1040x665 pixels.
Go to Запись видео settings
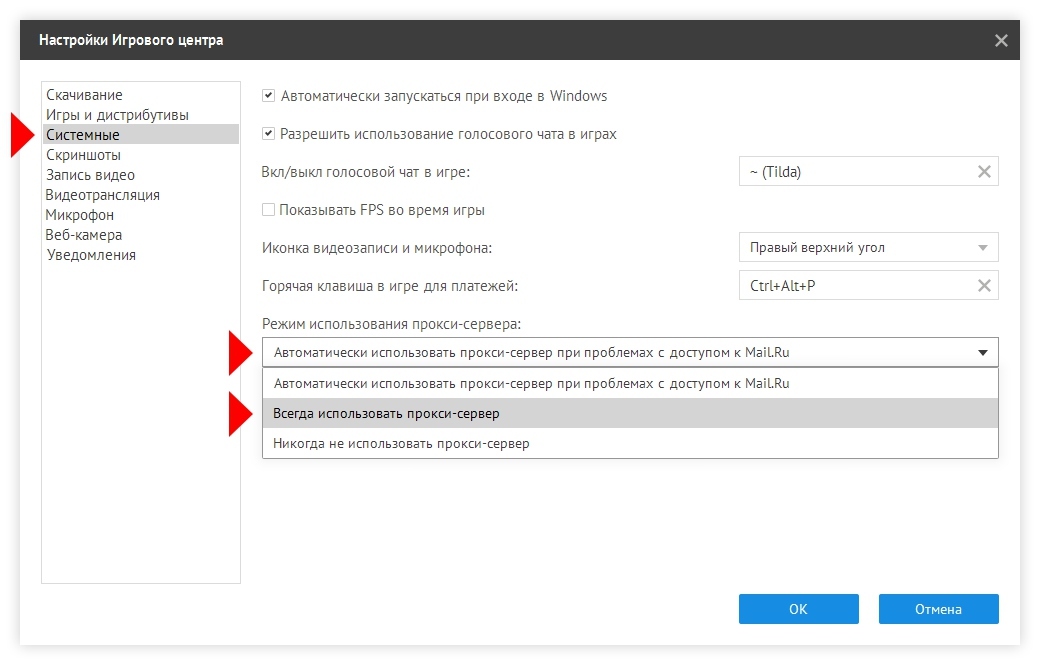pos(90,175)
